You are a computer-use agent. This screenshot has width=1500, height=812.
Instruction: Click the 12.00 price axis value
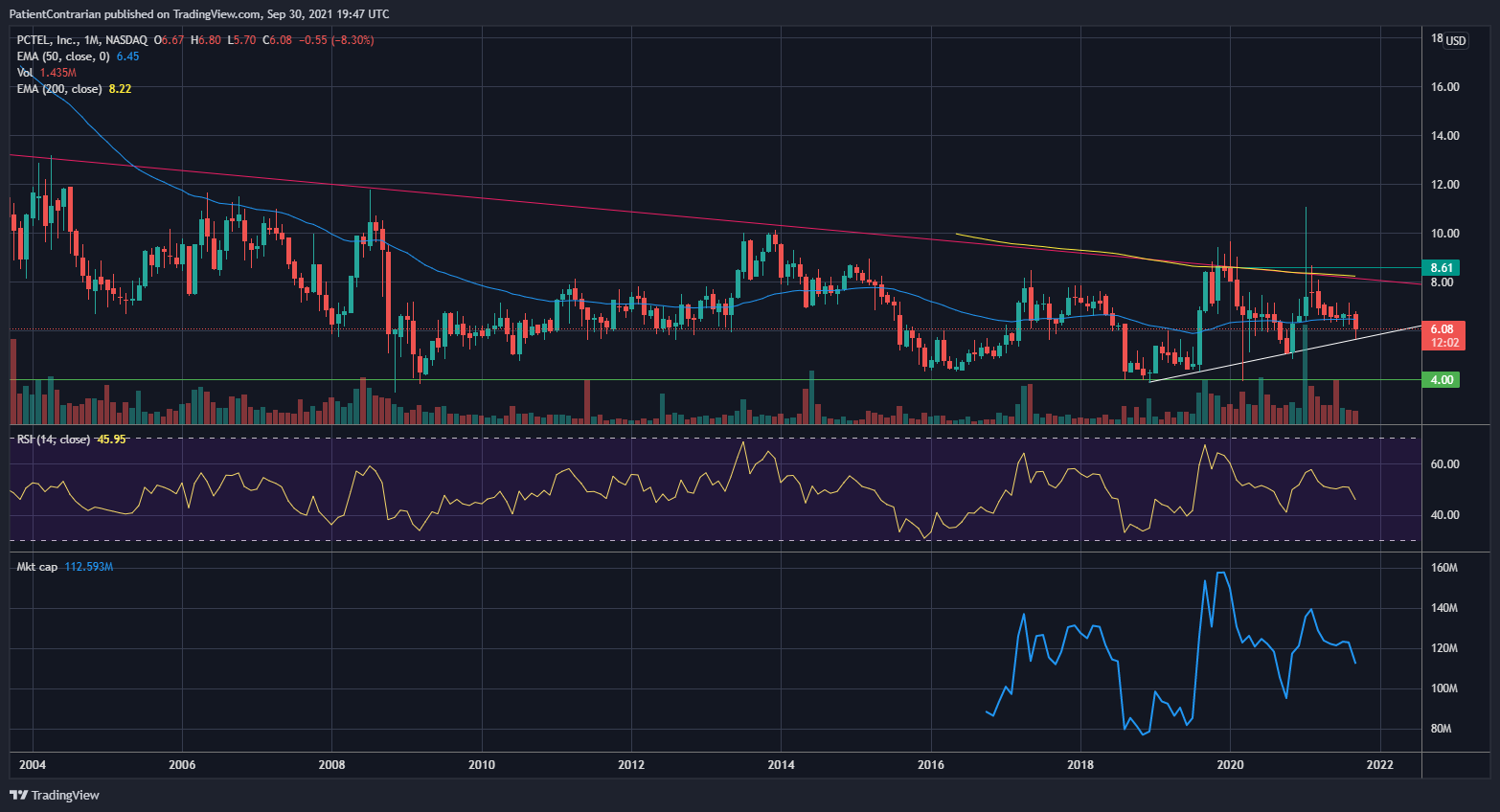click(x=1444, y=185)
